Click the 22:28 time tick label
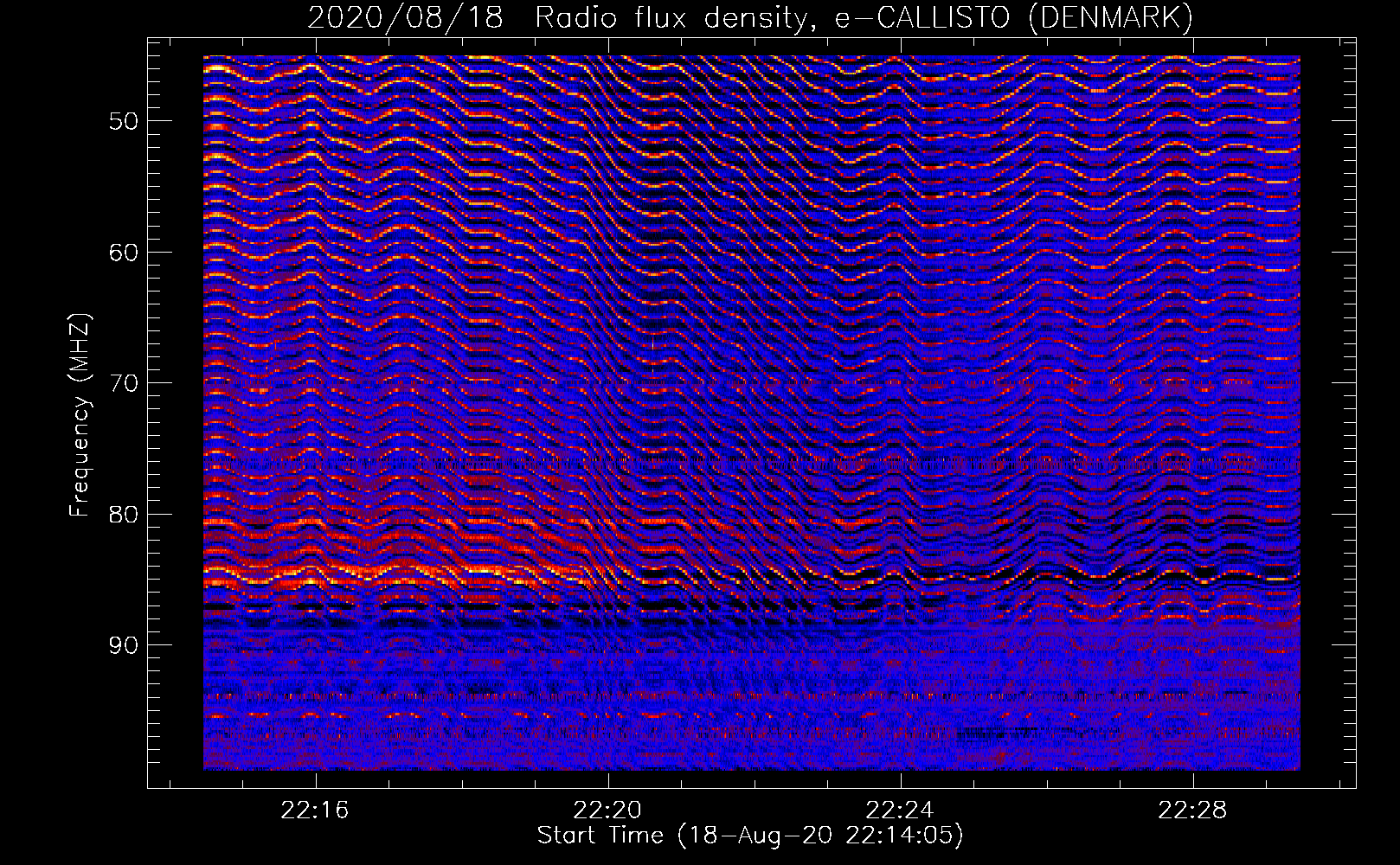The height and width of the screenshot is (865, 1400). [1192, 811]
